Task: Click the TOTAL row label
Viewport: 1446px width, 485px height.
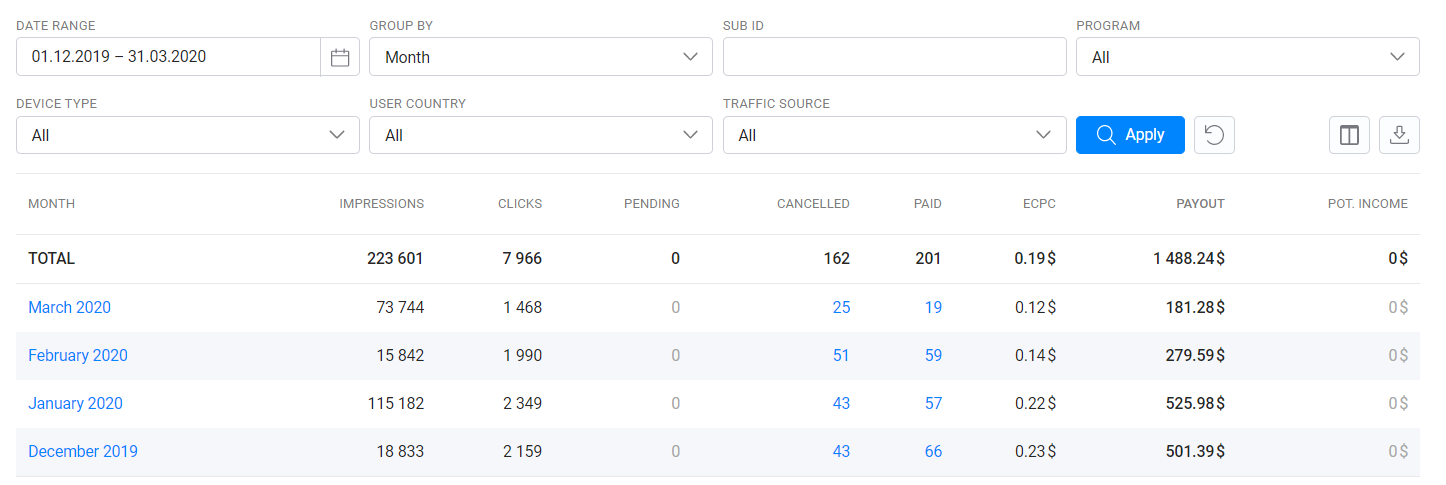Action: [51, 259]
